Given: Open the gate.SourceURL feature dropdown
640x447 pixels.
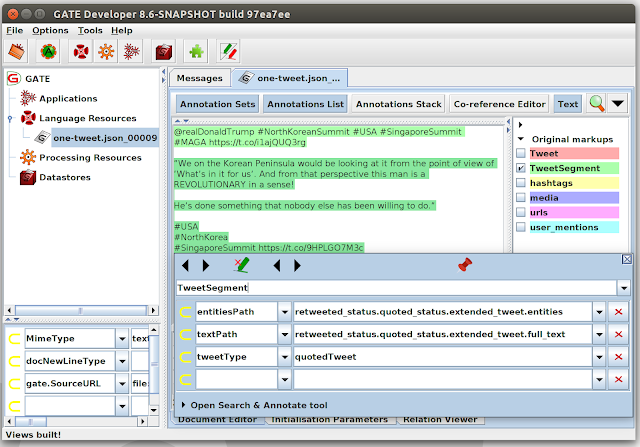Looking at the screenshot, I should tap(122, 383).
